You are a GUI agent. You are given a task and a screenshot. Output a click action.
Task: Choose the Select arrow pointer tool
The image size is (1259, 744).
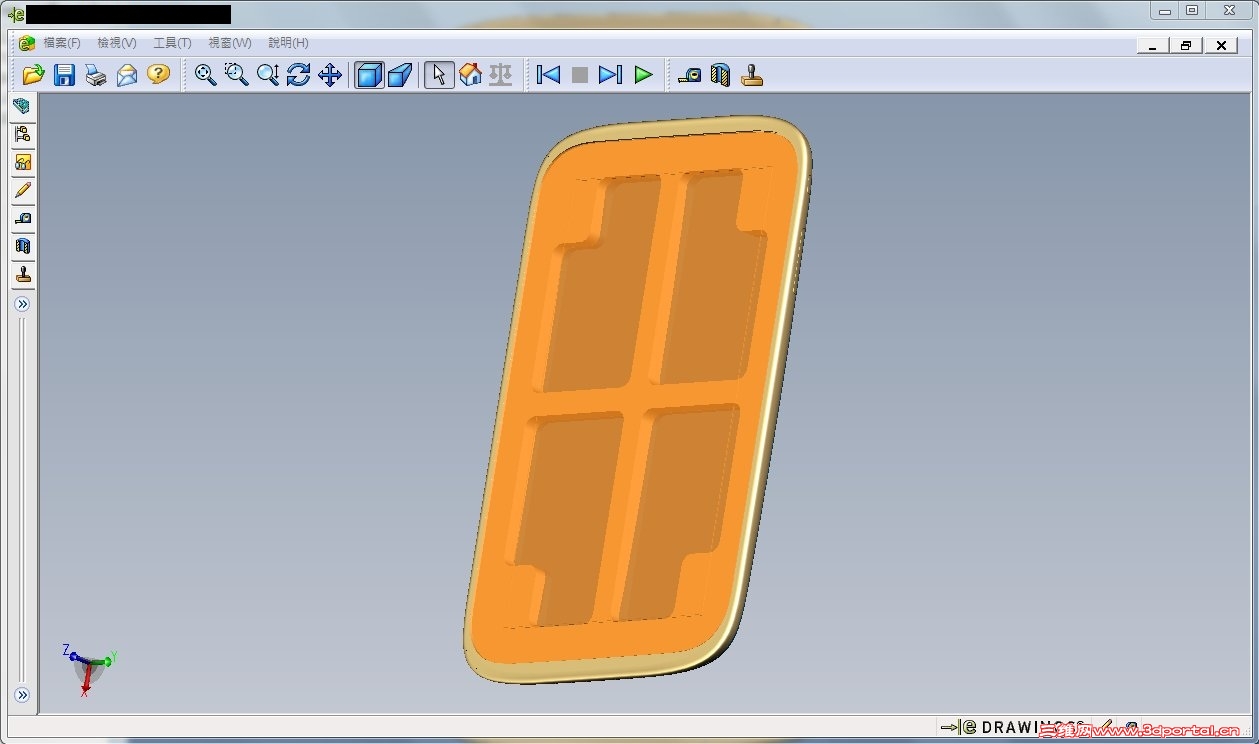pos(439,75)
